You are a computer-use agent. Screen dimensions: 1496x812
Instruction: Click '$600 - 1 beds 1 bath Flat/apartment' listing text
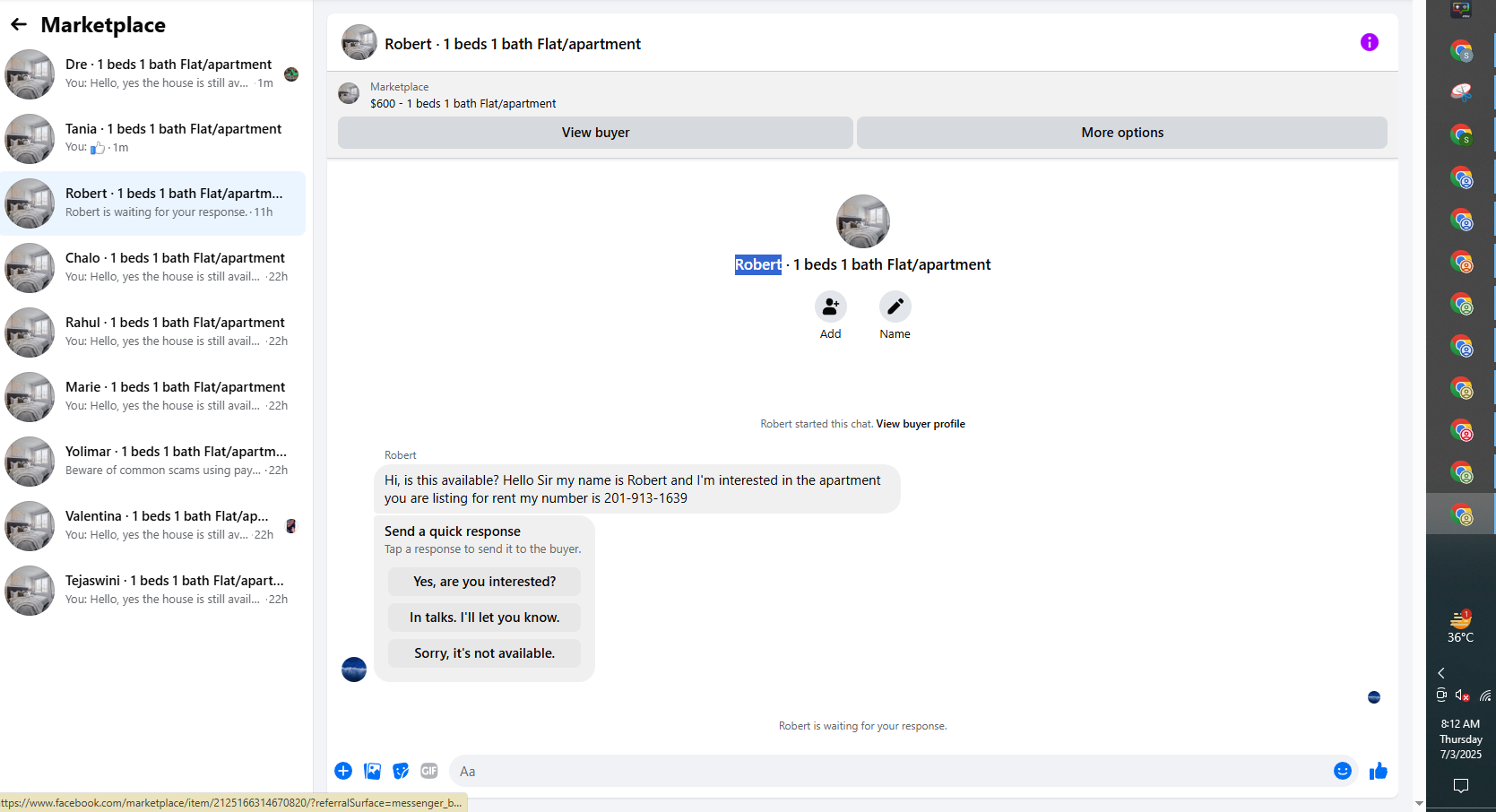click(x=463, y=104)
